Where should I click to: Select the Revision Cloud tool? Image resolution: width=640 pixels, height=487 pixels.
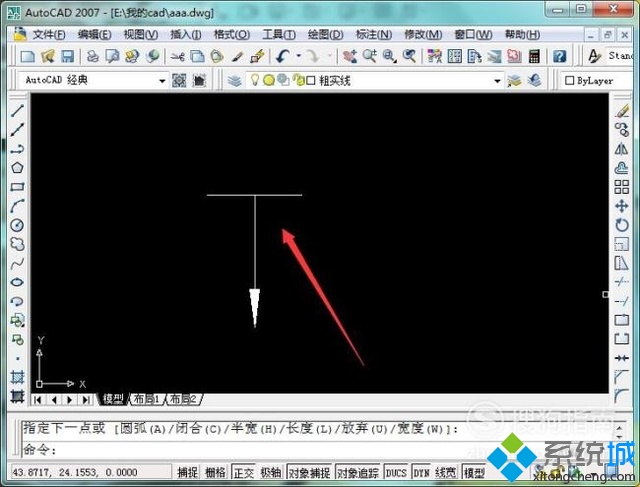tap(17, 244)
